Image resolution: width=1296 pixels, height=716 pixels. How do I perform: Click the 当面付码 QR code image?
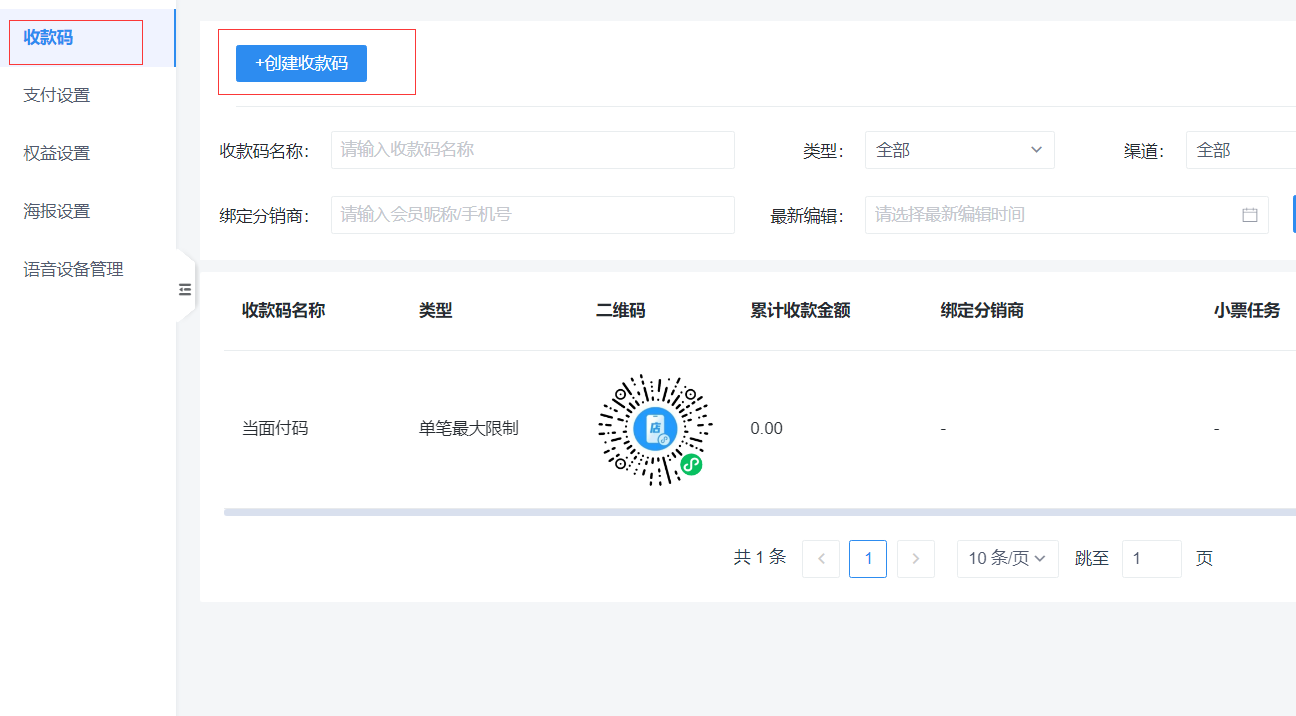tap(655, 429)
